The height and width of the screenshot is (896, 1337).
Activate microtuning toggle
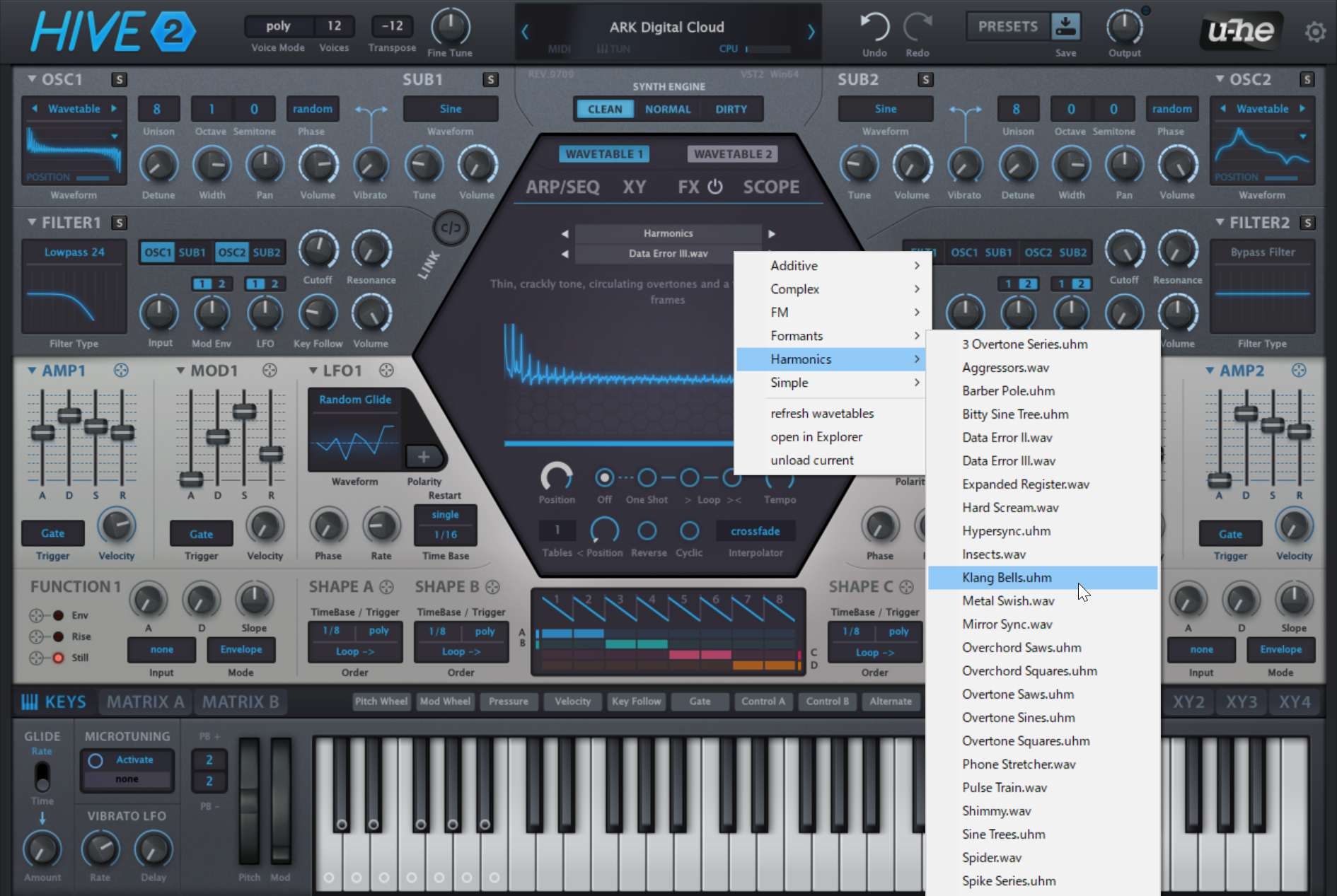pyautogui.click(x=95, y=760)
